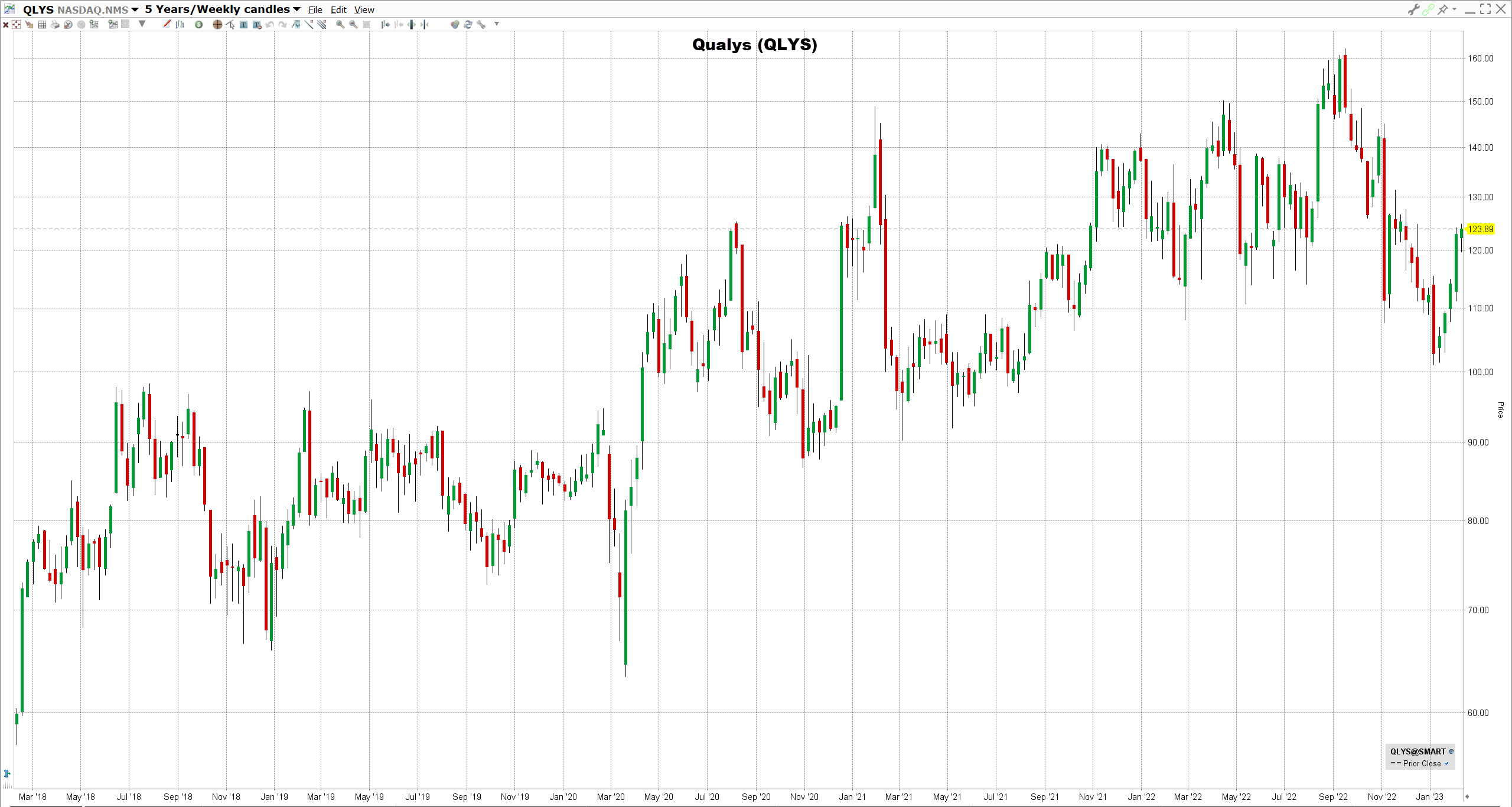Click the blue icon beside QLYS@SMART
1512x807 pixels.
pyautogui.click(x=1451, y=751)
